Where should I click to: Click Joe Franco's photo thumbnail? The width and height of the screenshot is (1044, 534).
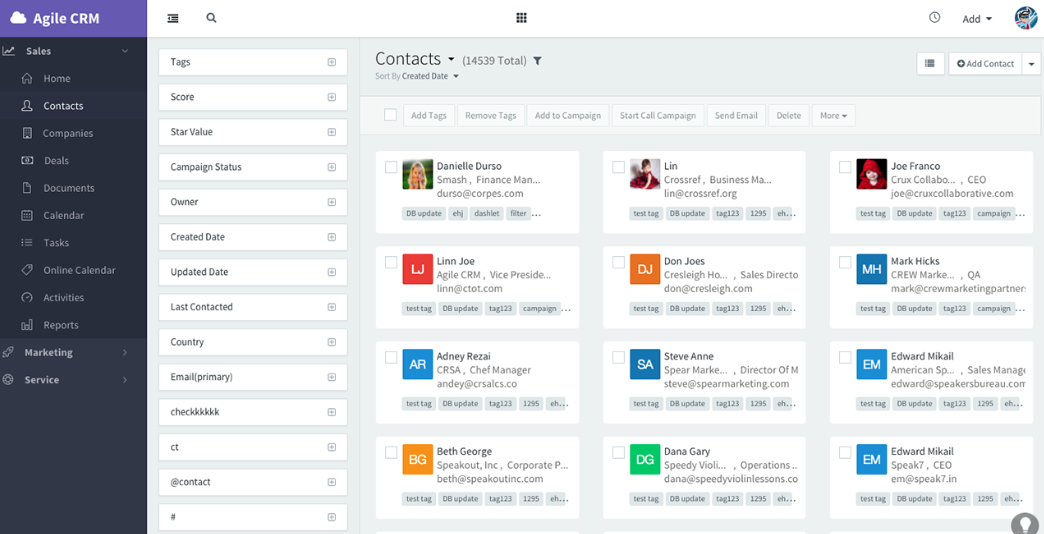click(872, 174)
